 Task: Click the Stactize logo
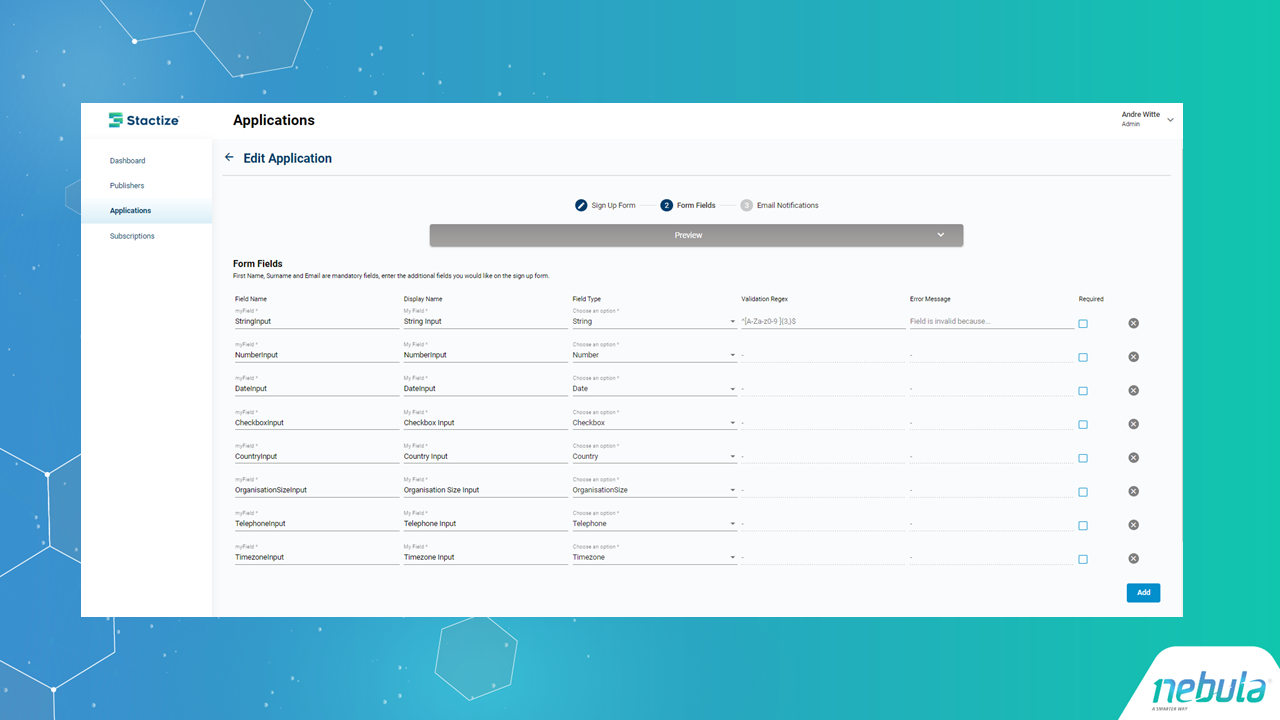(144, 120)
